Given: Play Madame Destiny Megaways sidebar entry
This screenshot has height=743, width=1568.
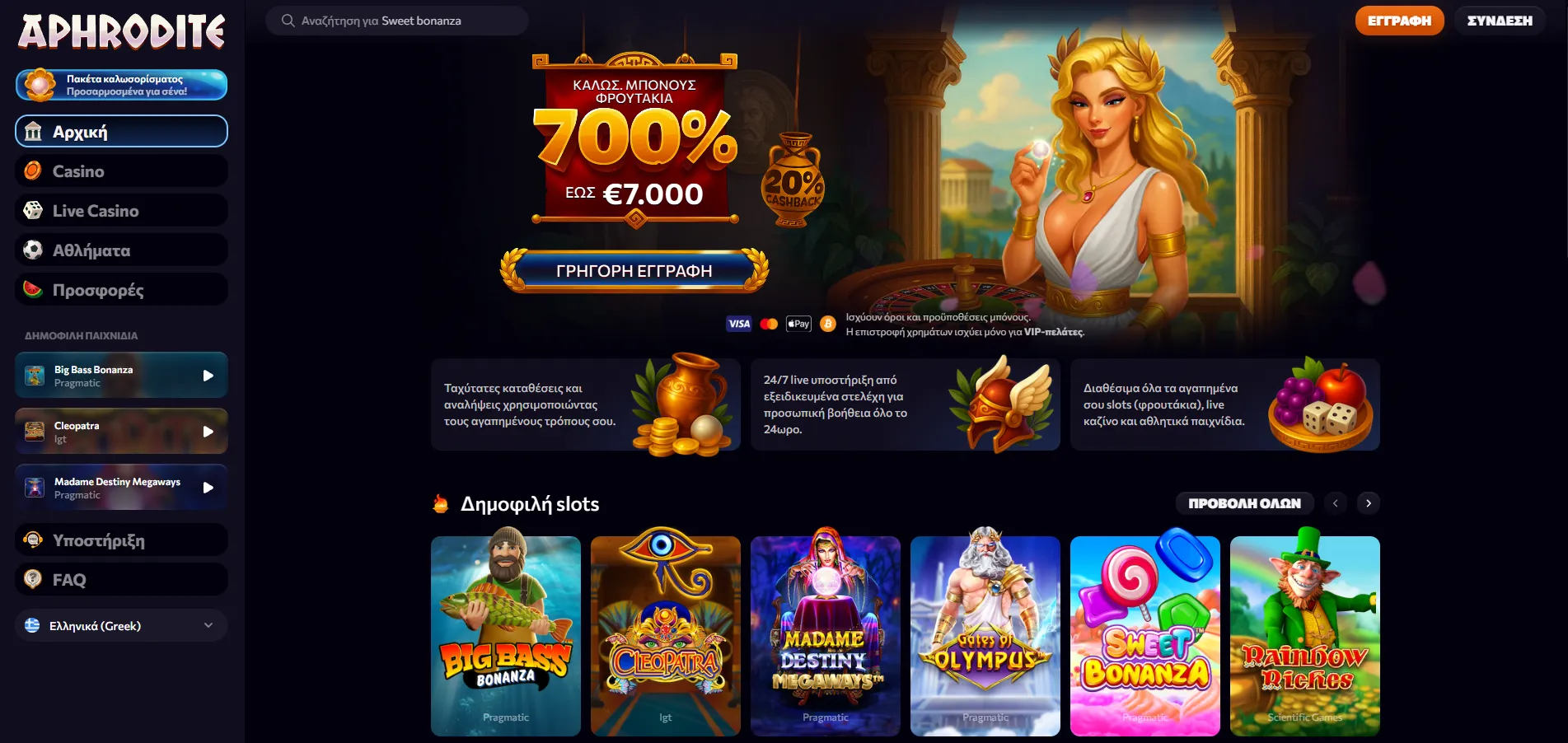Looking at the screenshot, I should click(x=121, y=488).
